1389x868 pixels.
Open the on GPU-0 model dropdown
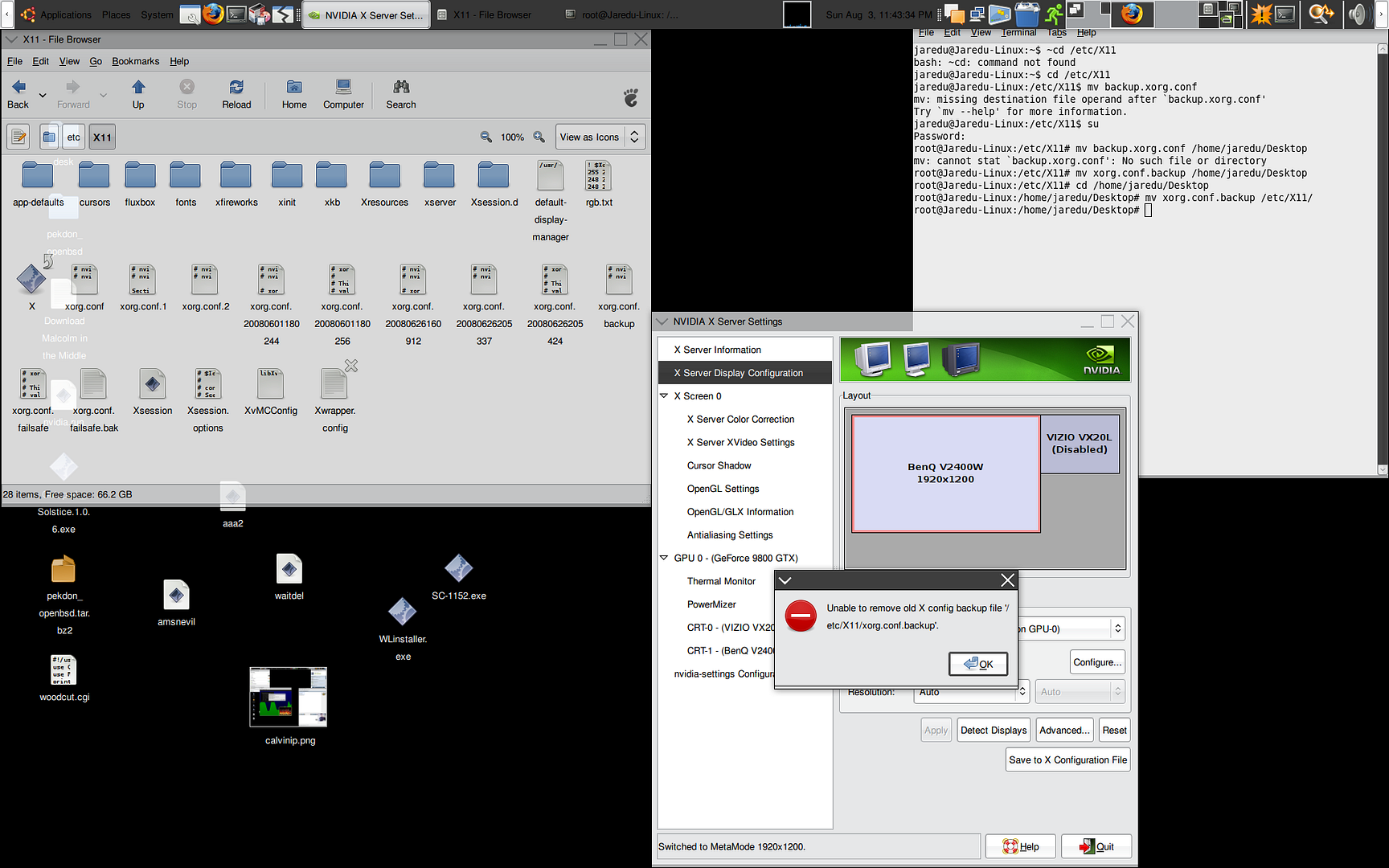click(1070, 628)
